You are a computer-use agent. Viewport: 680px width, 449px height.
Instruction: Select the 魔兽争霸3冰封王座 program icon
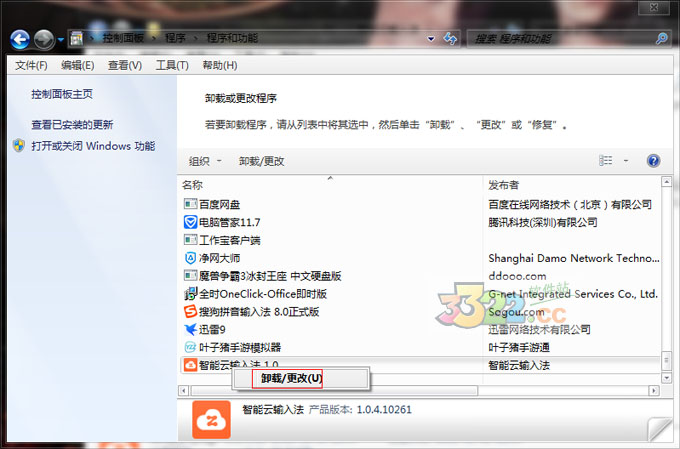[x=190, y=275]
